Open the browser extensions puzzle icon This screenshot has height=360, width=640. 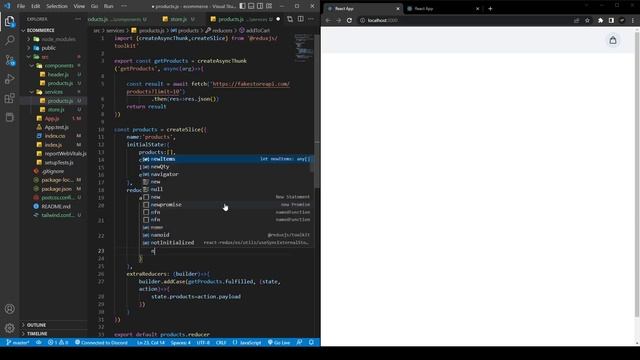[600, 20]
